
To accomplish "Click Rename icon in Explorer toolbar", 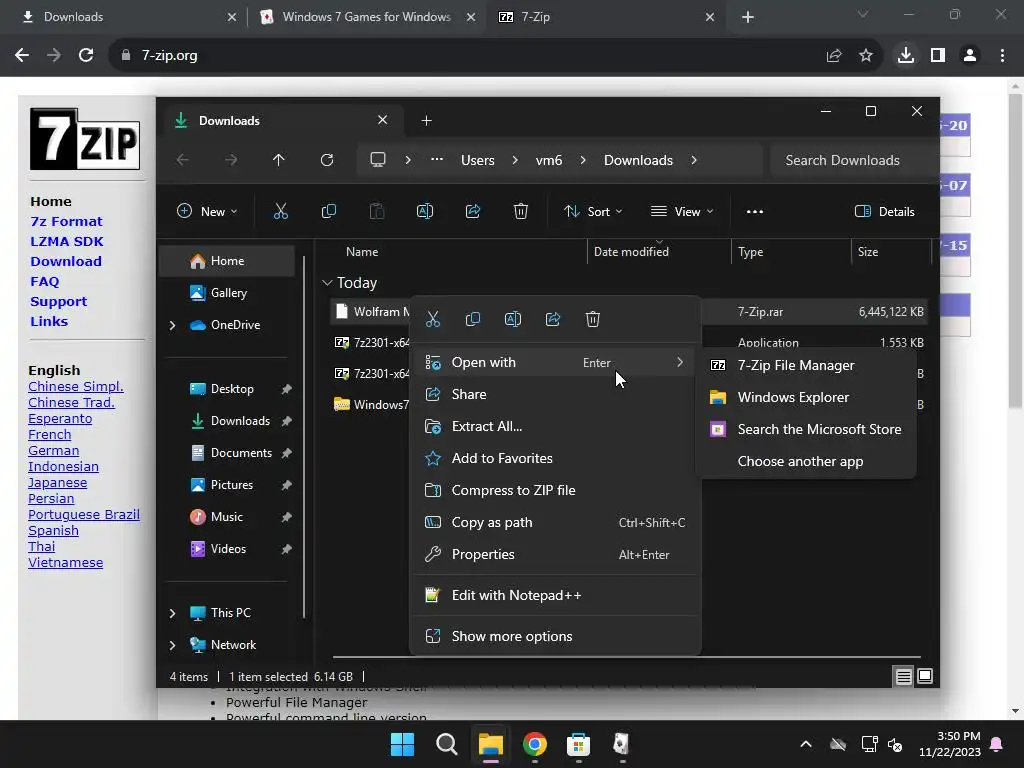I will click(424, 212).
